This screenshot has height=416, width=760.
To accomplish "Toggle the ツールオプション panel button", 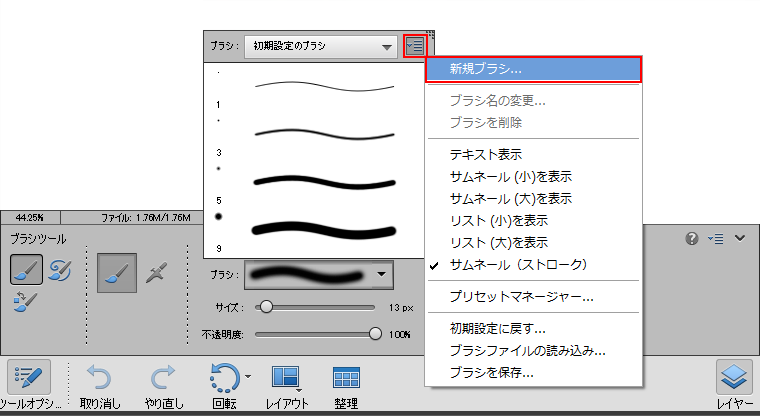I will click(x=29, y=385).
